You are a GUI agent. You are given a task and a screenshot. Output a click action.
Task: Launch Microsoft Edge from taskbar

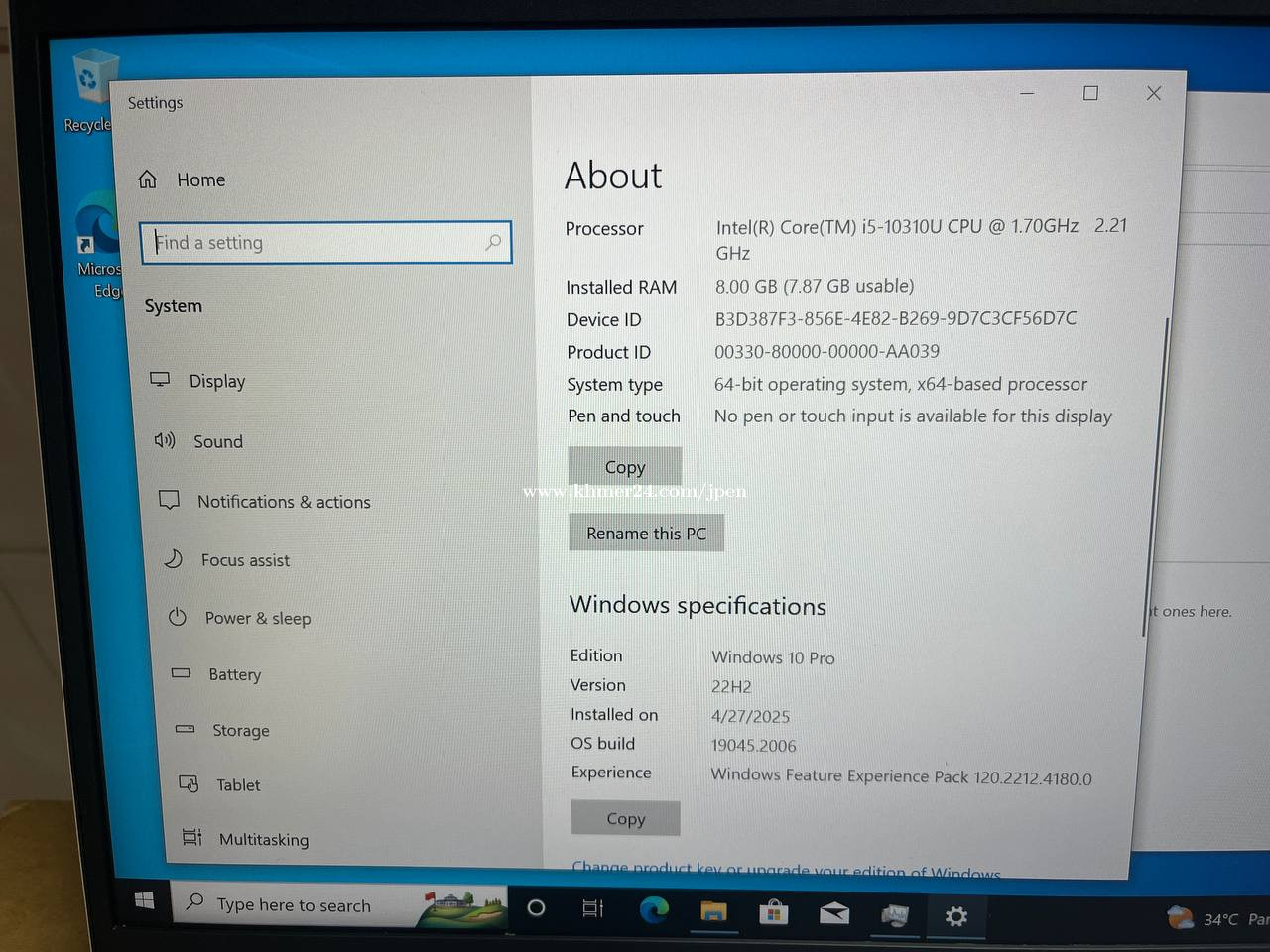pyautogui.click(x=654, y=909)
